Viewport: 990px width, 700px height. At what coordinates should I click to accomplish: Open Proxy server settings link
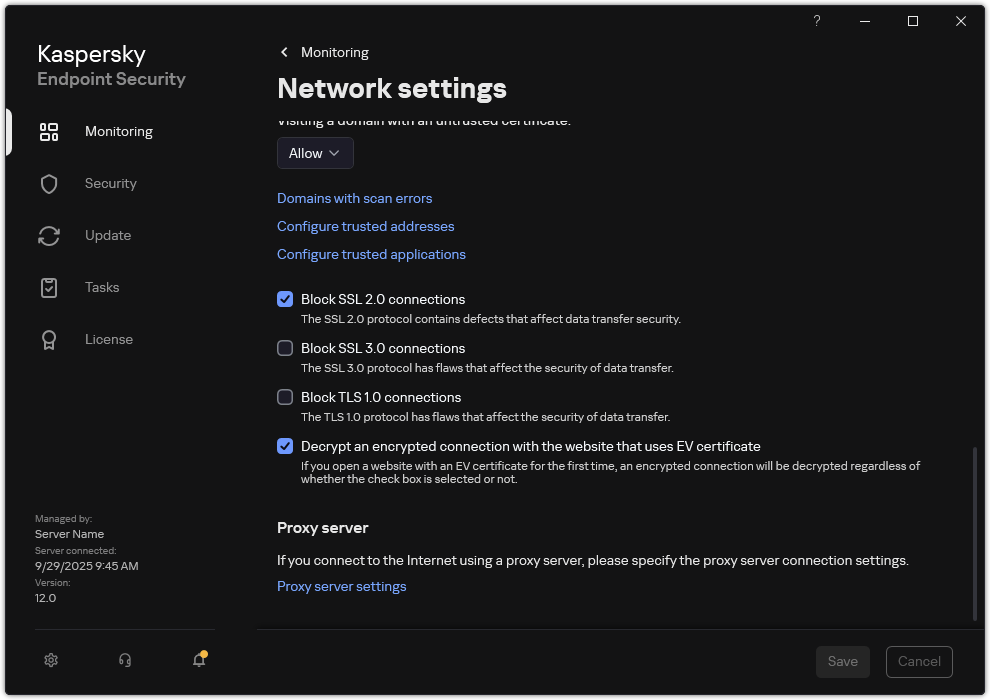pyautogui.click(x=341, y=586)
